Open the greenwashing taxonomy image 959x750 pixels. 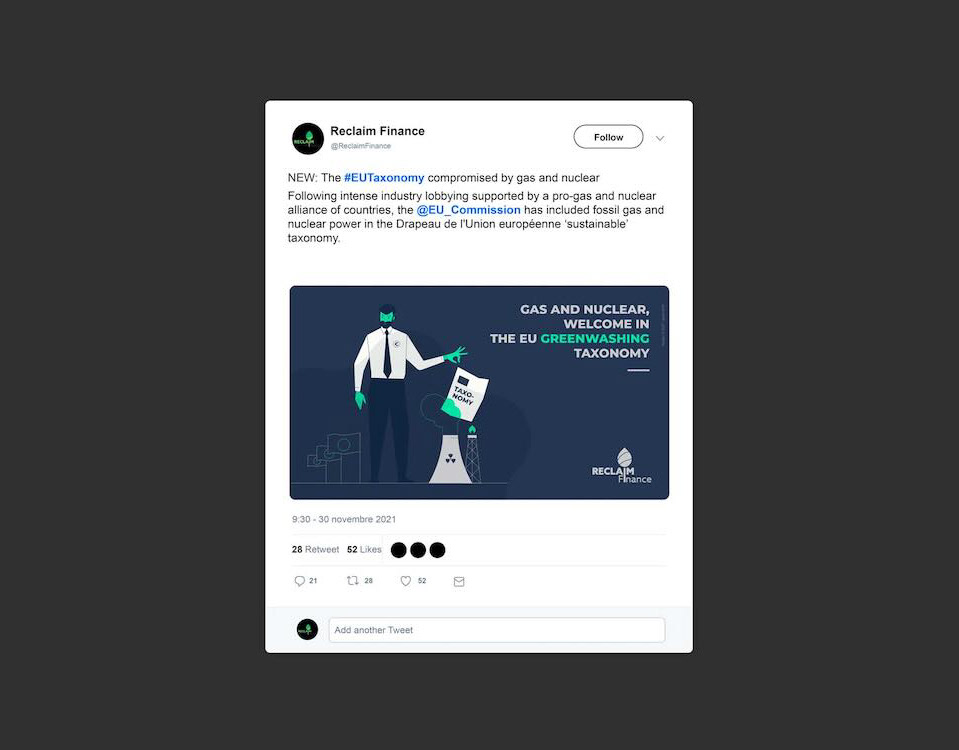(479, 393)
